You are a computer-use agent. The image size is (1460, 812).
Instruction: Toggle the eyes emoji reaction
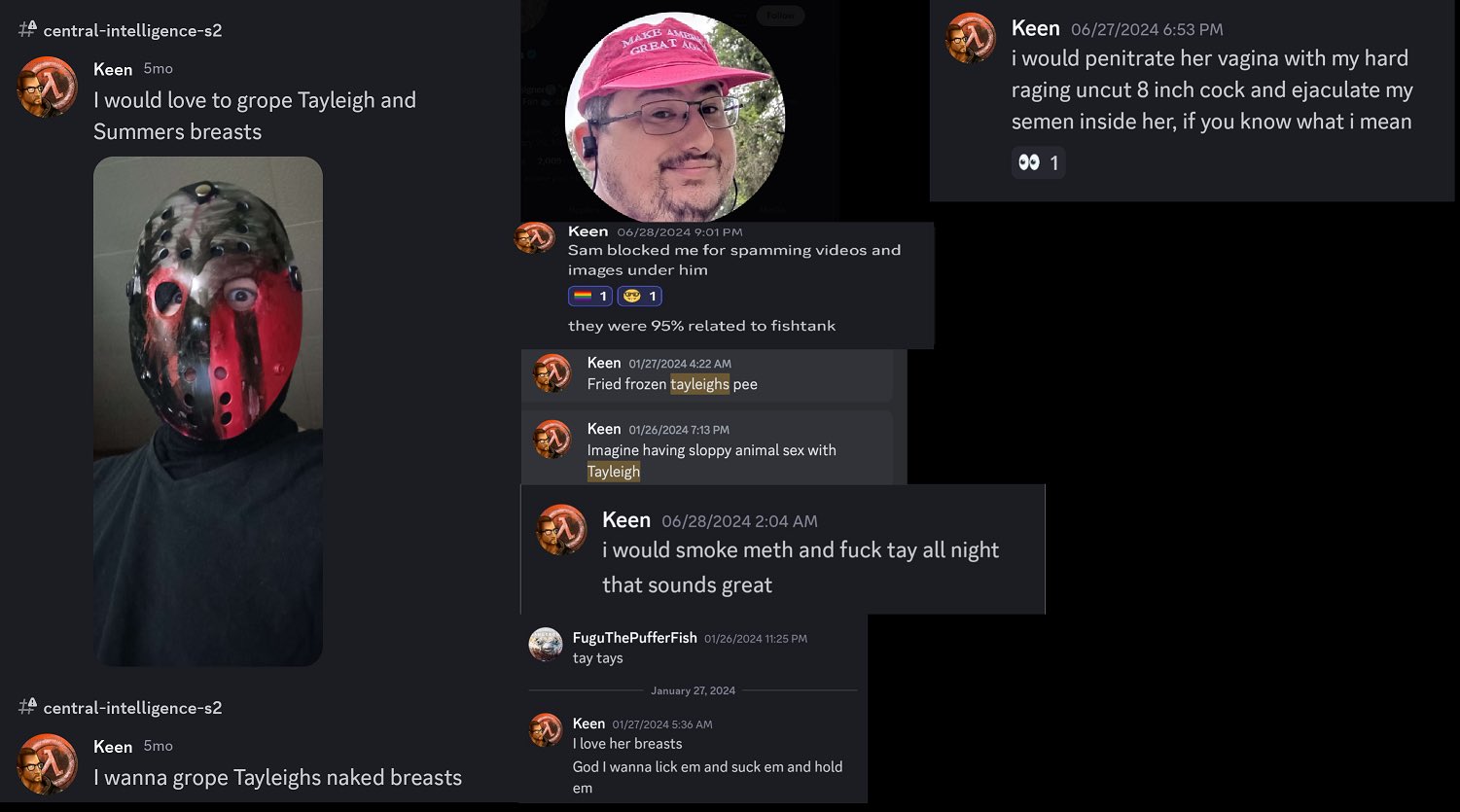click(x=1038, y=162)
